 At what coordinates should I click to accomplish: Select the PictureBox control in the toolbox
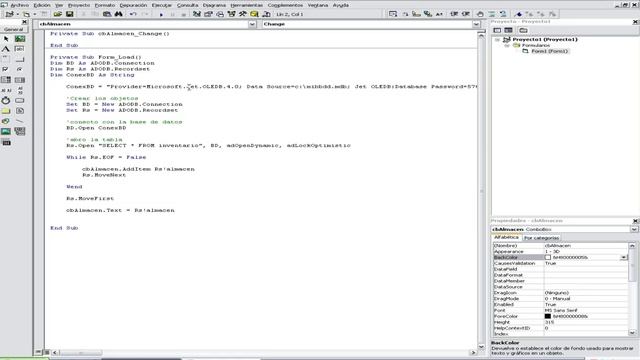coord(20,39)
